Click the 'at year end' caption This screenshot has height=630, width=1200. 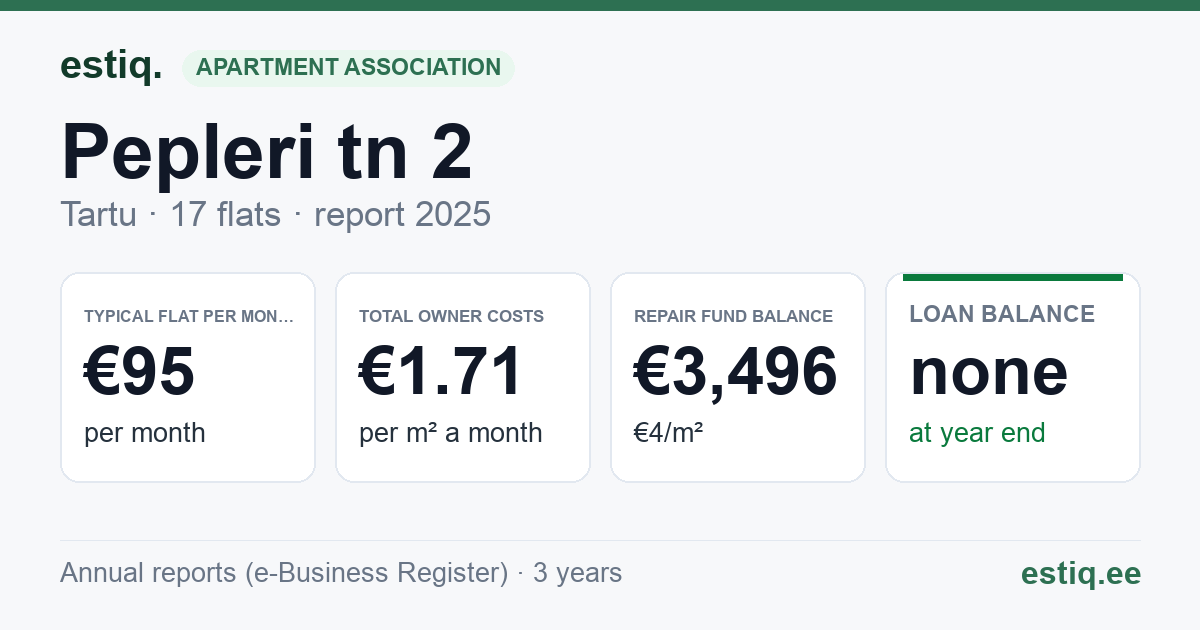977,433
